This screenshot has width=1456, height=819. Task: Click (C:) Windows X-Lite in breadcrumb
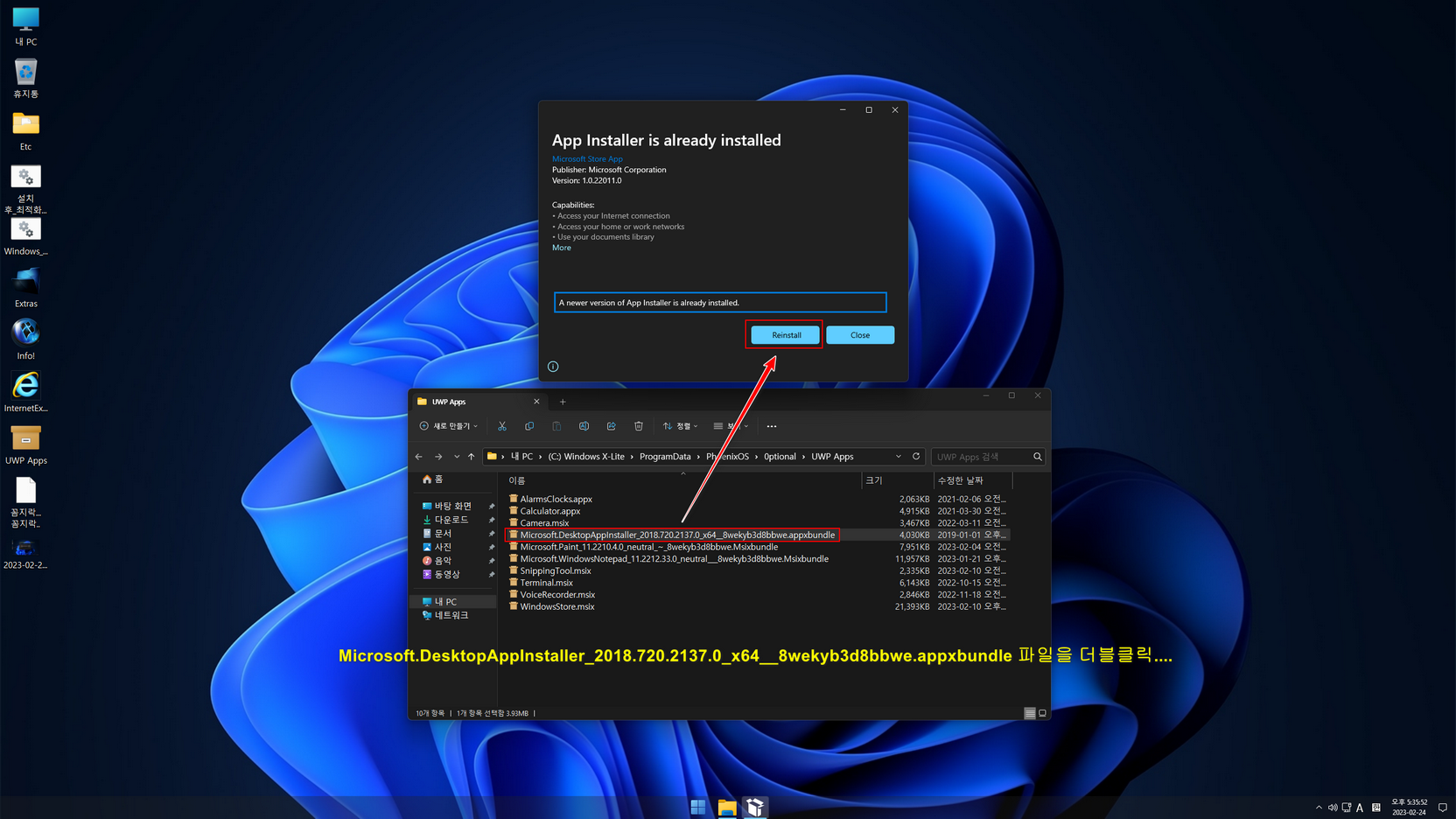click(586, 457)
